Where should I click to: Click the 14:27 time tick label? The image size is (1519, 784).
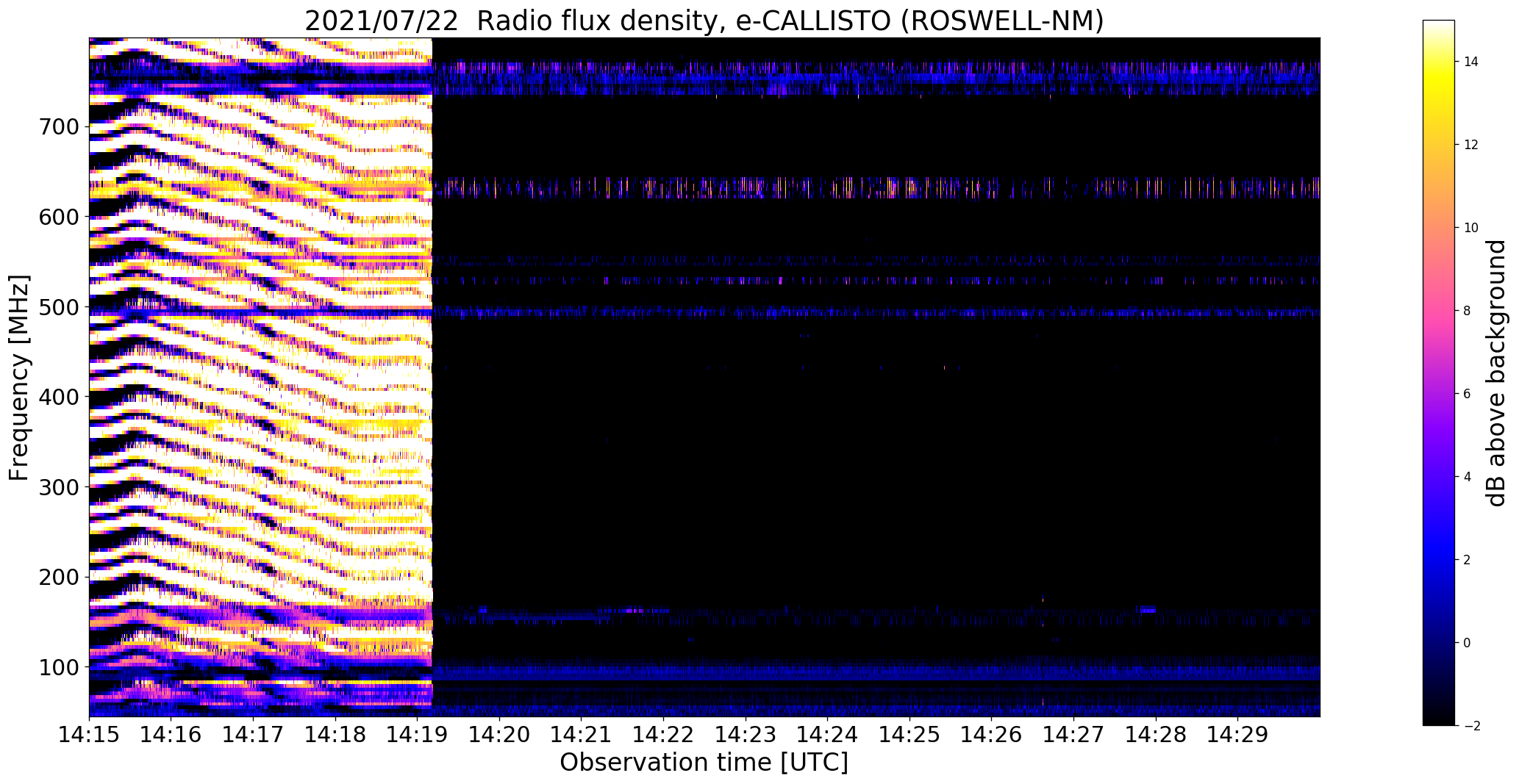click(1073, 734)
